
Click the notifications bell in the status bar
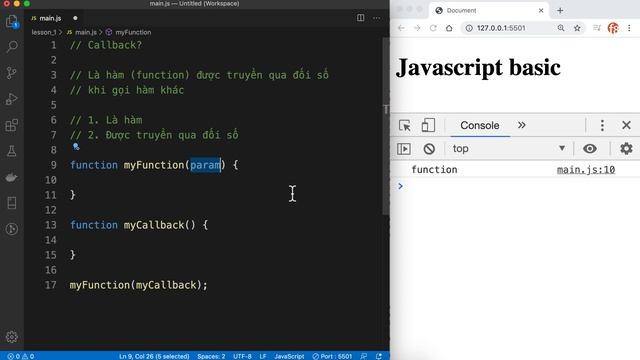[x=379, y=356]
